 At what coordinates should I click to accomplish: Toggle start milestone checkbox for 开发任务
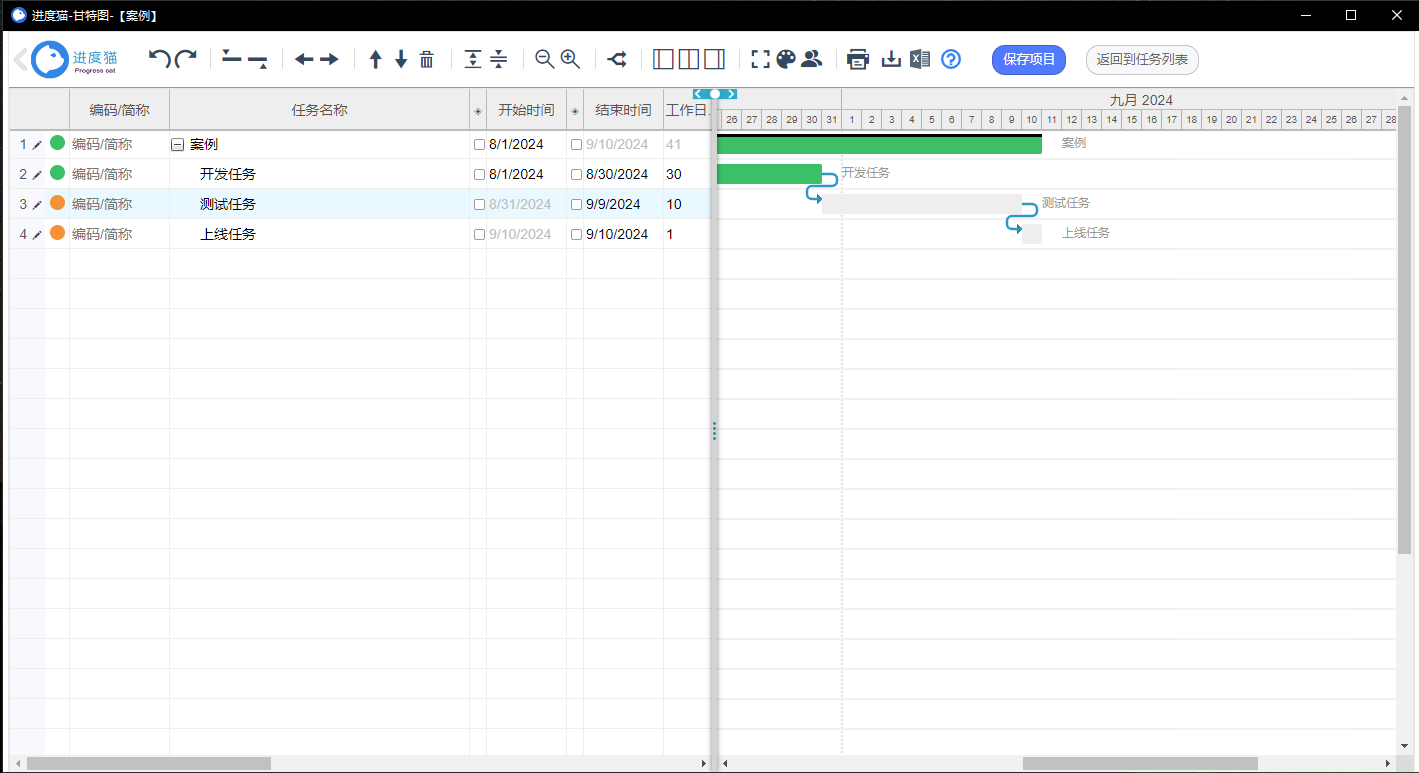coord(479,175)
